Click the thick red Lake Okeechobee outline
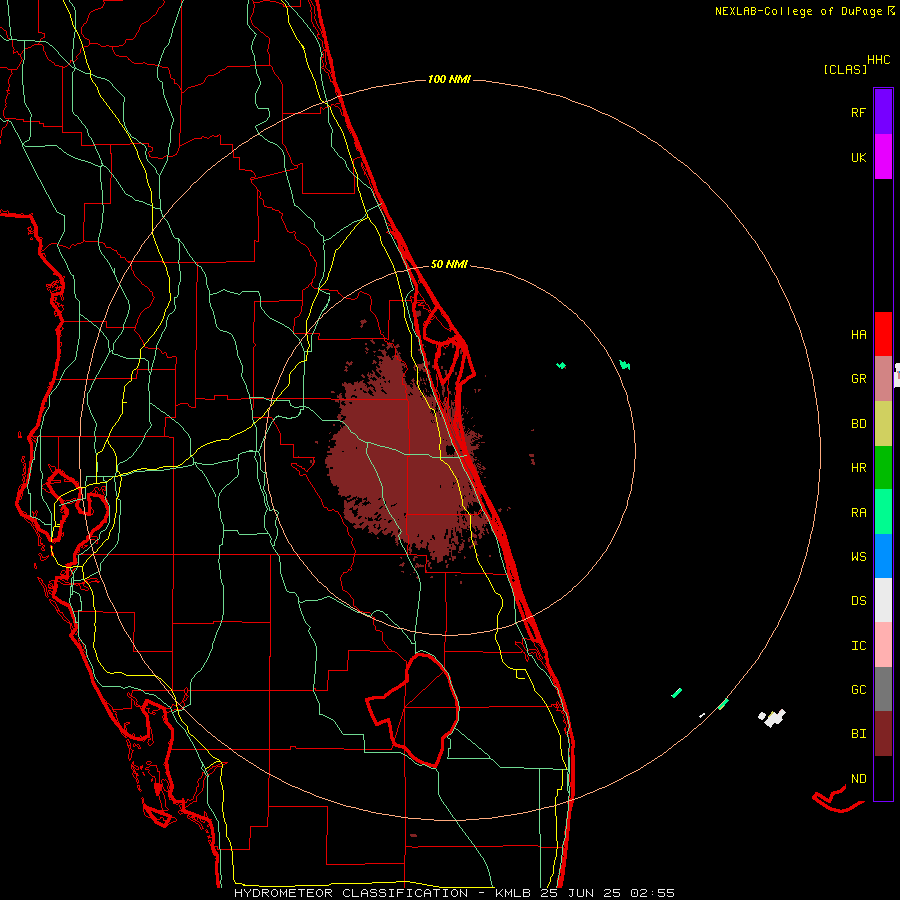900x900 pixels. click(414, 709)
